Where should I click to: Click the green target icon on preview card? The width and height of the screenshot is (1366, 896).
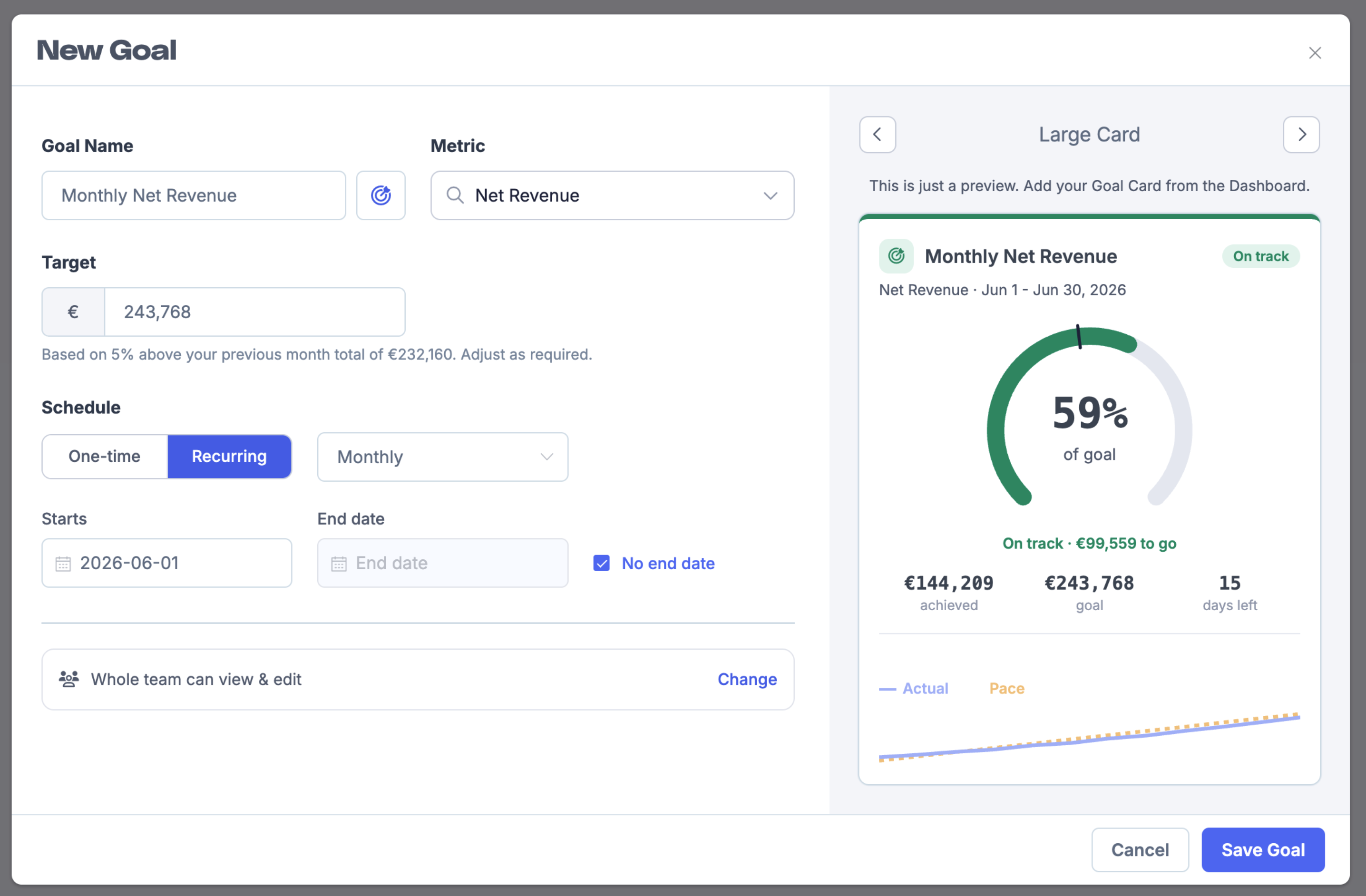896,256
